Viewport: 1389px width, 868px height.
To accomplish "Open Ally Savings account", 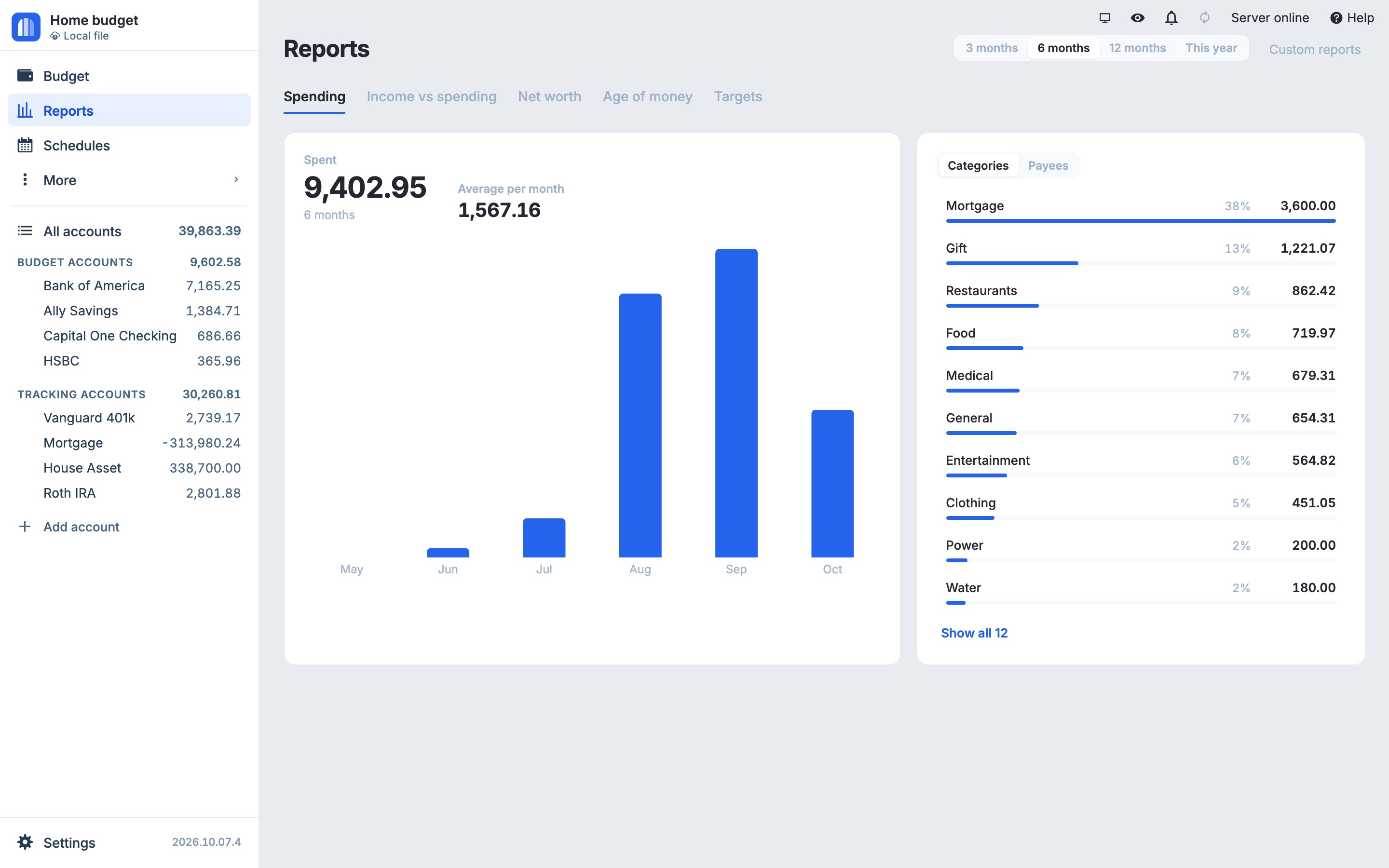I will coord(129,311).
